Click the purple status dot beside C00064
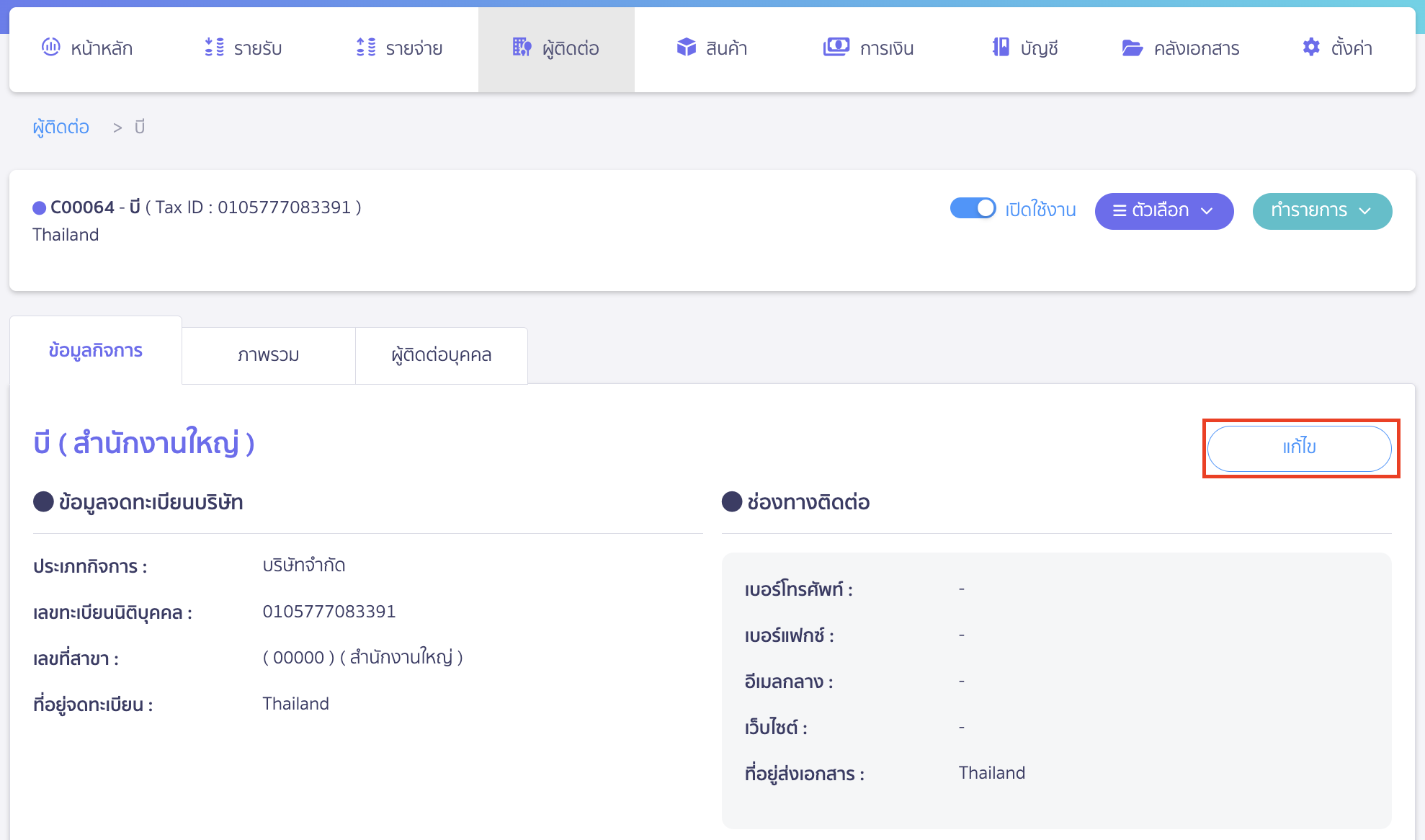The height and width of the screenshot is (840, 1425). (40, 208)
